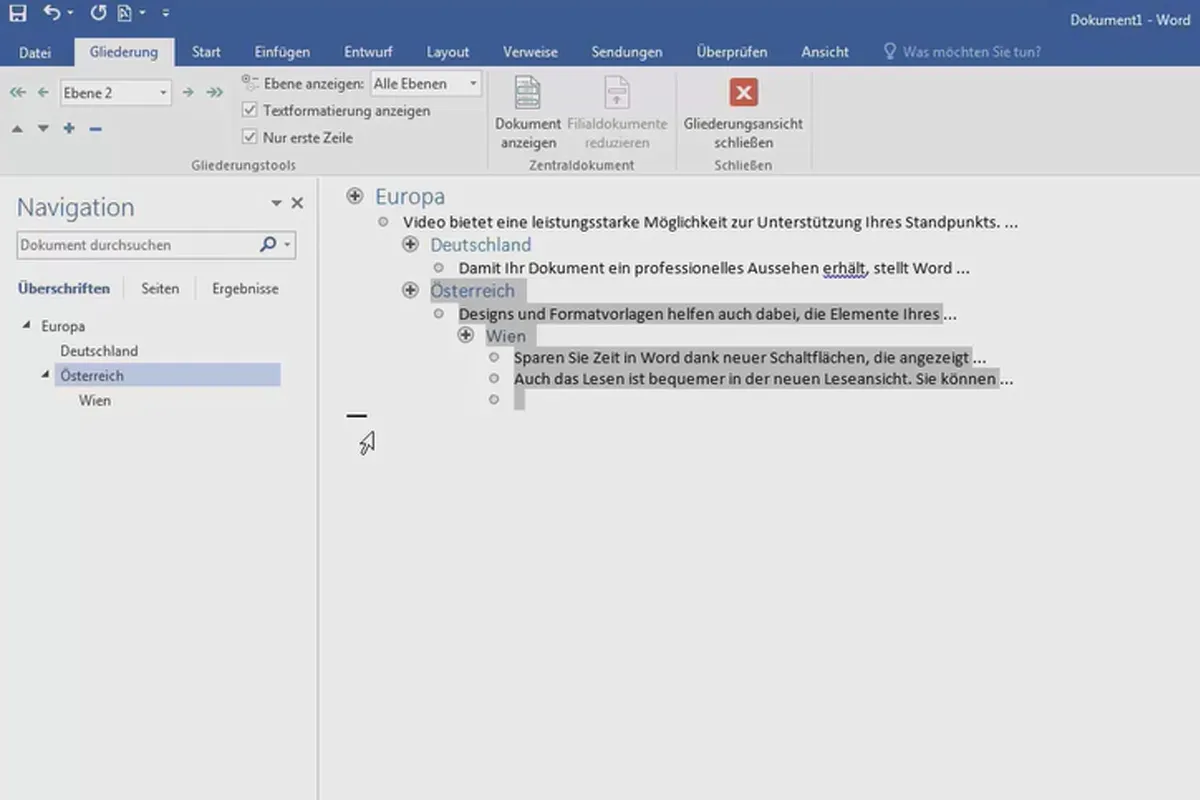Click the 'Was möchten Sie tun?' search field
The height and width of the screenshot is (800, 1200).
point(960,52)
